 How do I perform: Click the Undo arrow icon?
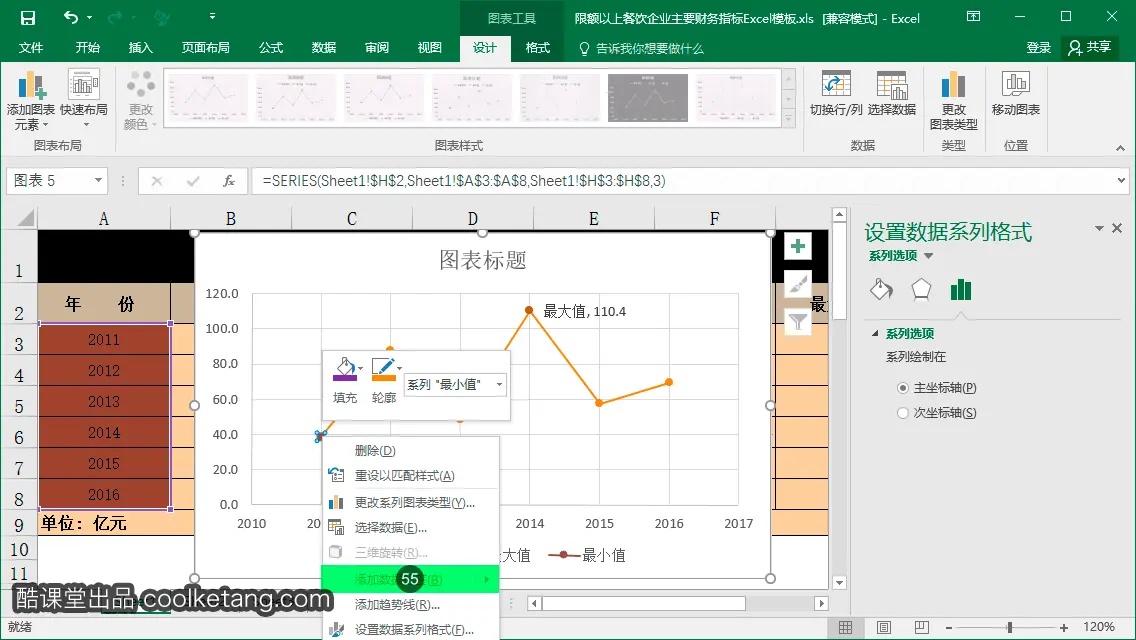coord(70,17)
